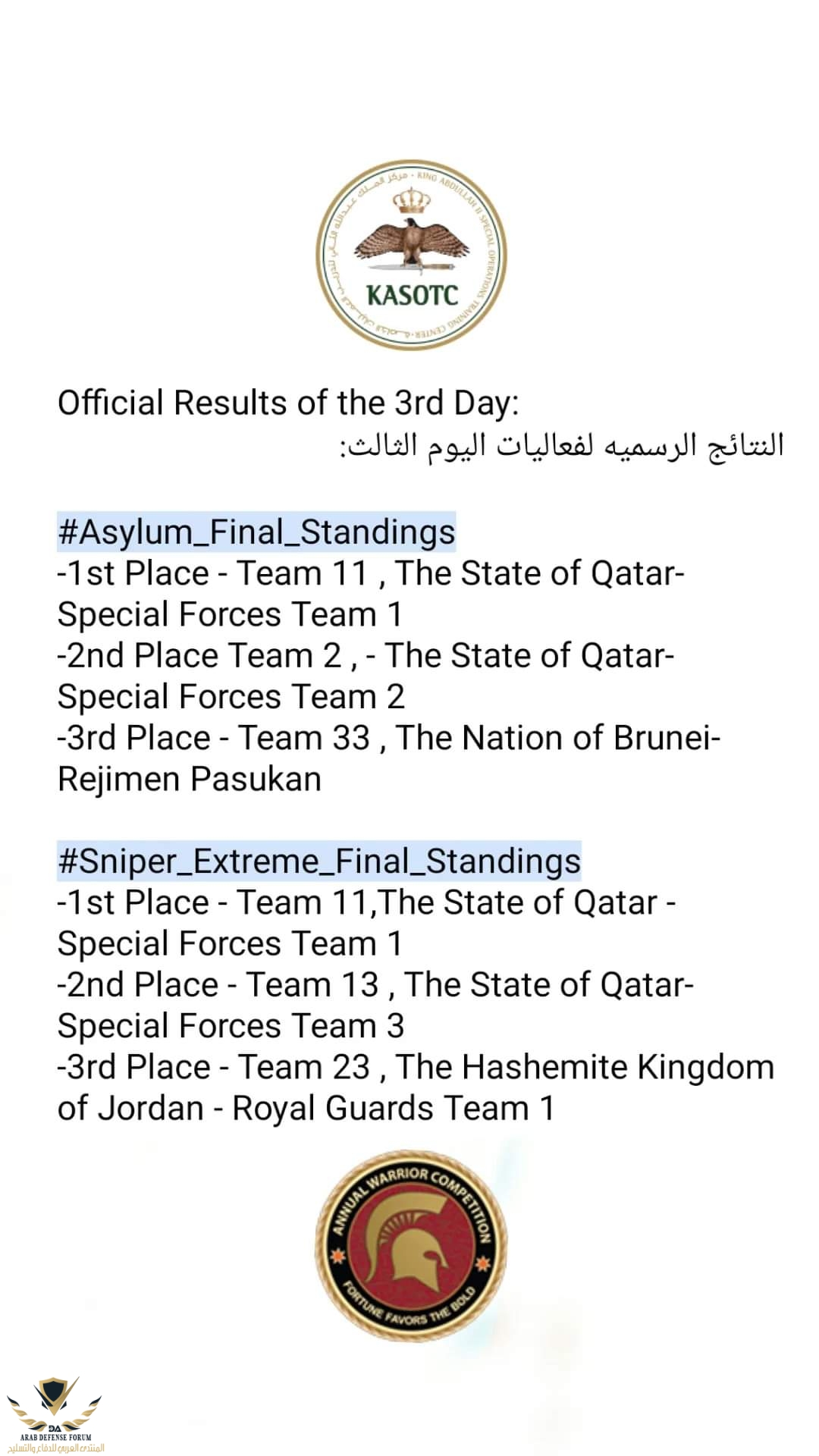Open the #Asylum_Final_Standings hashtag

[256, 532]
